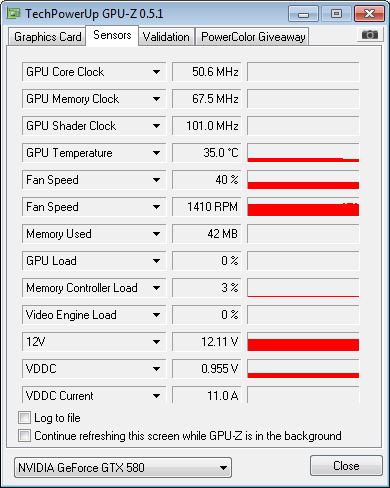Click the GPU-Z app icon in title bar
This screenshot has width=390, height=488.
tap(14, 13)
